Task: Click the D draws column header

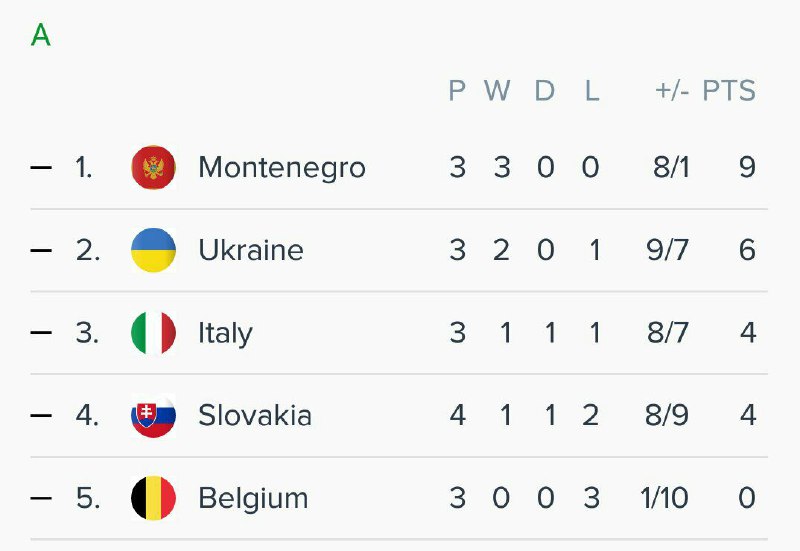Action: pyautogui.click(x=544, y=91)
